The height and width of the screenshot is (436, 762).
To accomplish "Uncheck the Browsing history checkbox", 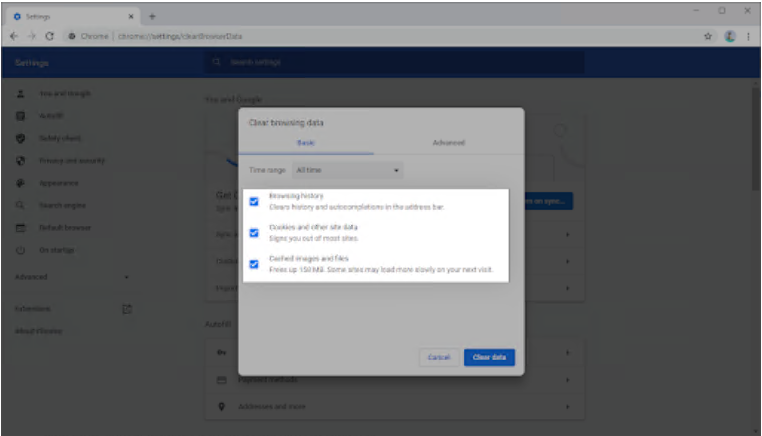I will [x=254, y=201].
